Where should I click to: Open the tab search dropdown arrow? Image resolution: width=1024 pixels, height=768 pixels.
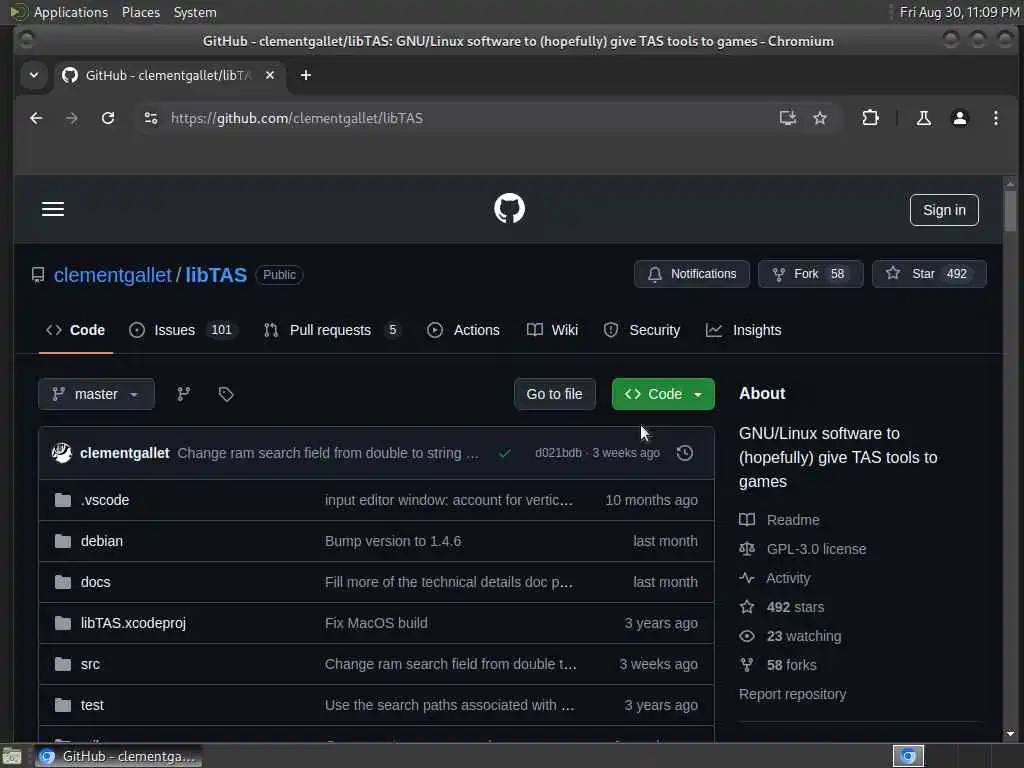(x=34, y=75)
